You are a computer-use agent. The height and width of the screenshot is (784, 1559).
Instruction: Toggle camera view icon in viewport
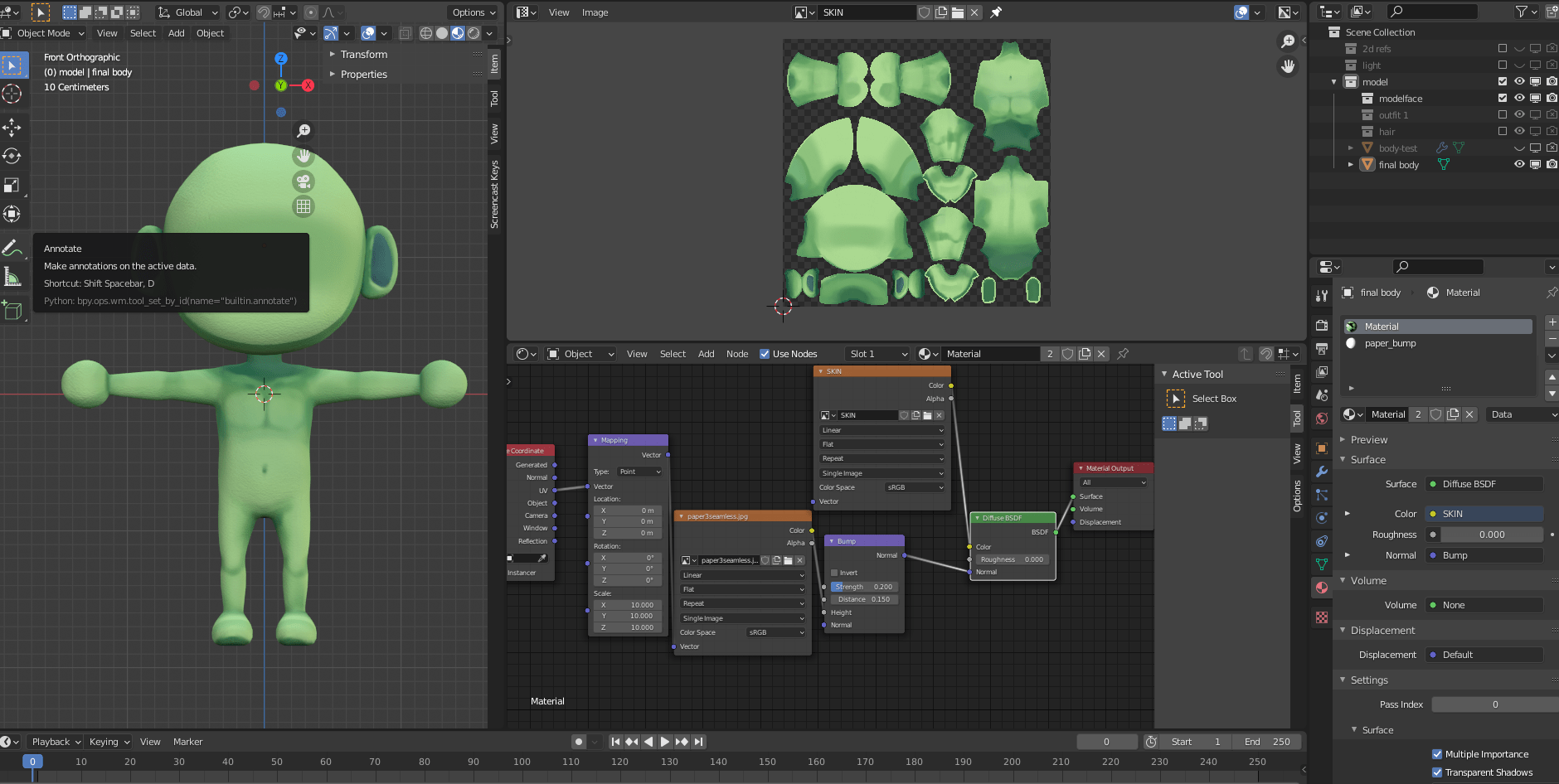(304, 181)
